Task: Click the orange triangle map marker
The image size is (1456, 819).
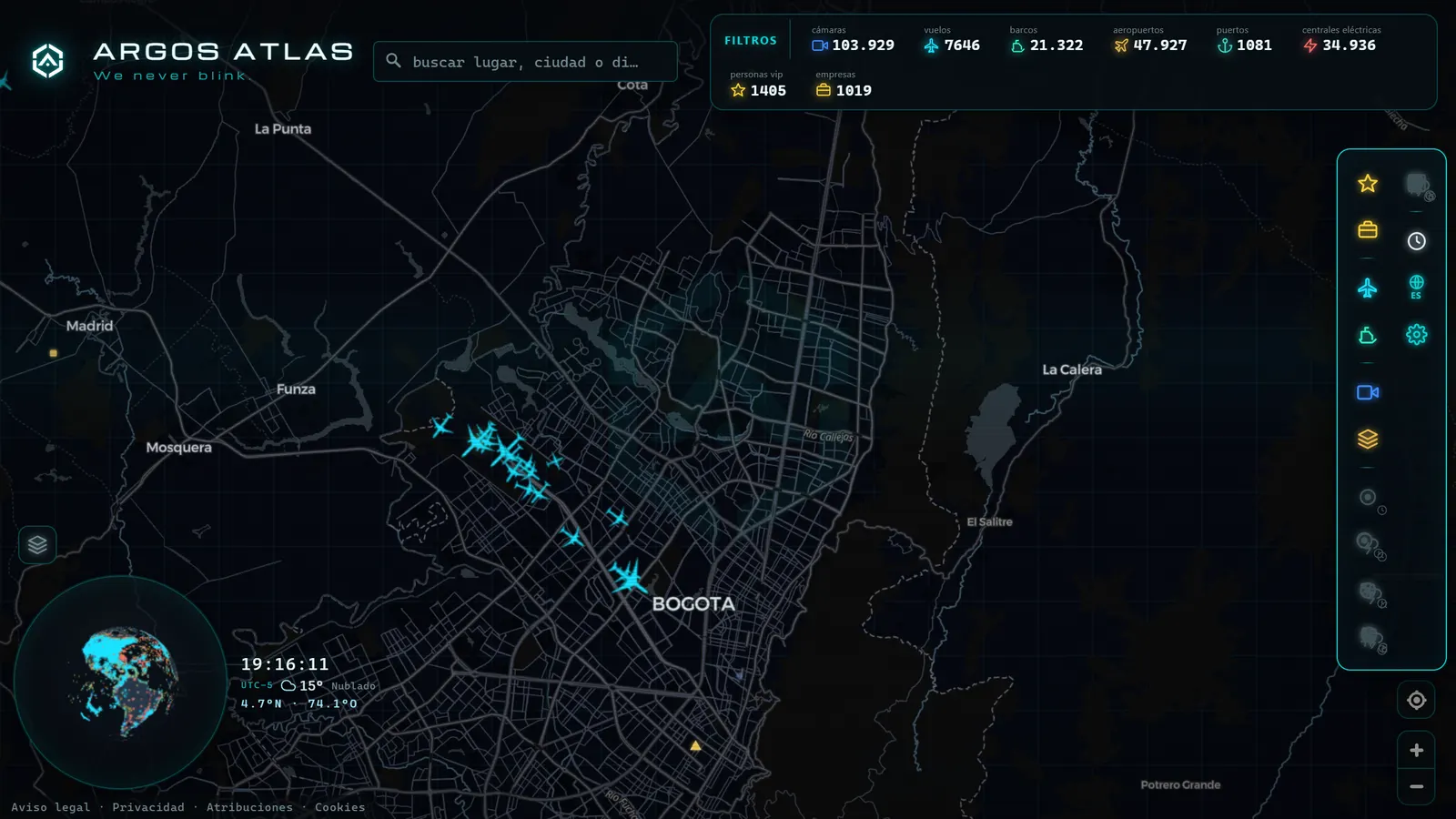Action: (695, 745)
